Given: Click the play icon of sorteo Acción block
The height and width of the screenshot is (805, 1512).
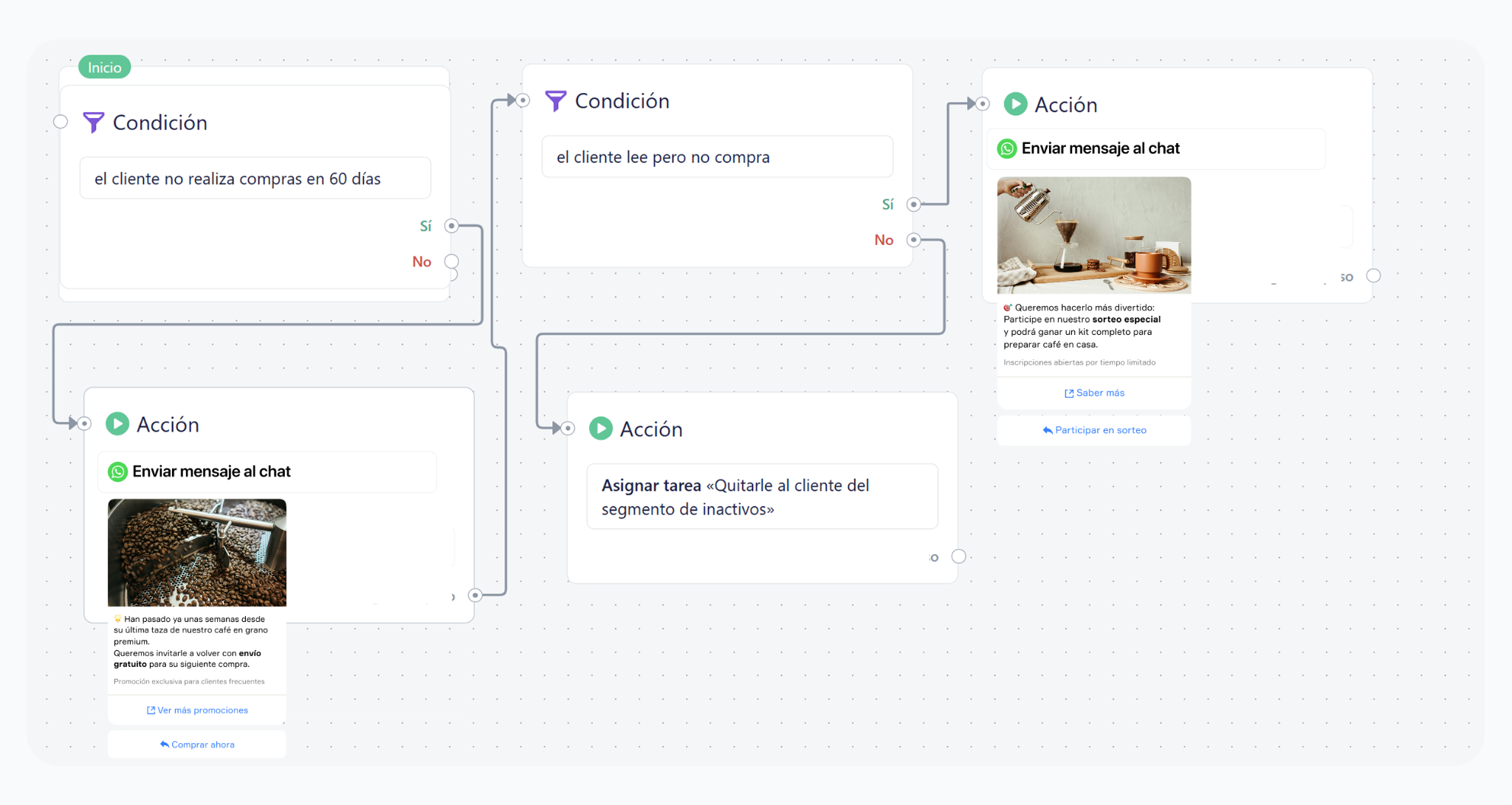Looking at the screenshot, I should [1015, 104].
